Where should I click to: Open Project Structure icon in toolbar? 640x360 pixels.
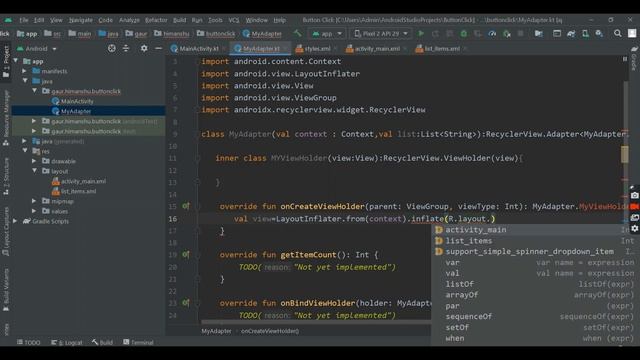(539, 33)
